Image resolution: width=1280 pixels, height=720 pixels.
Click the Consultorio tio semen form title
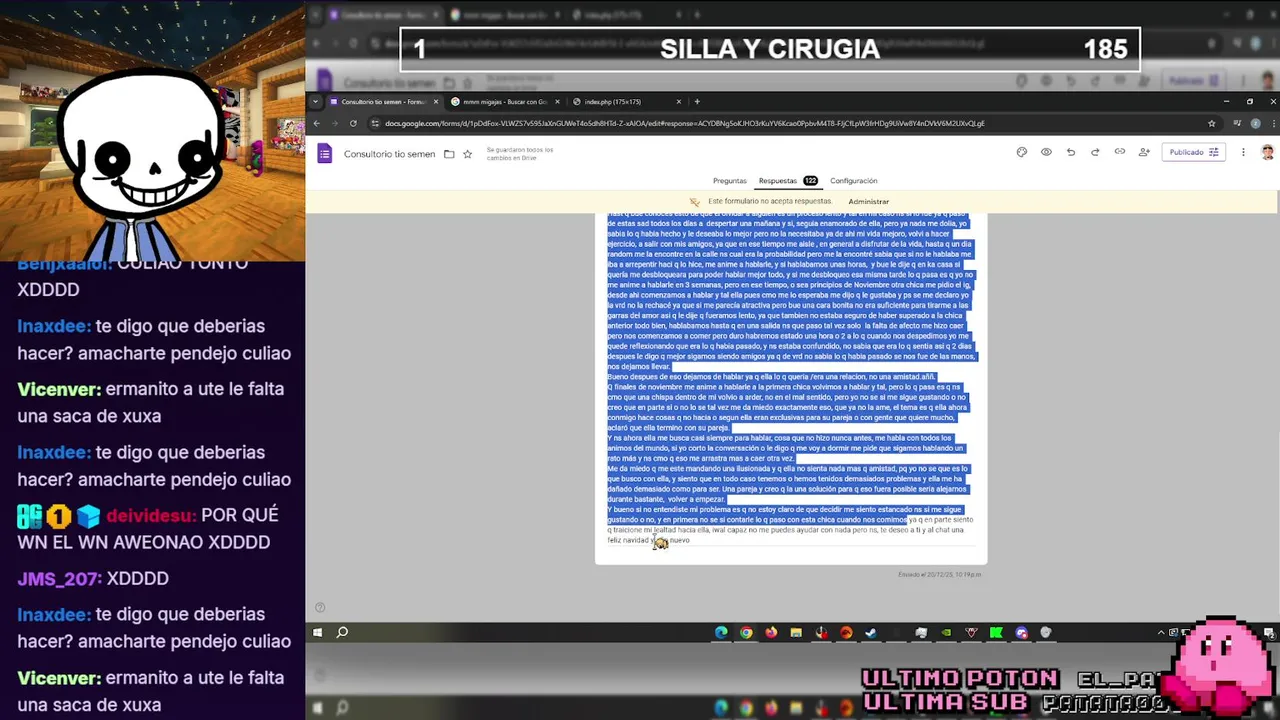click(x=389, y=154)
